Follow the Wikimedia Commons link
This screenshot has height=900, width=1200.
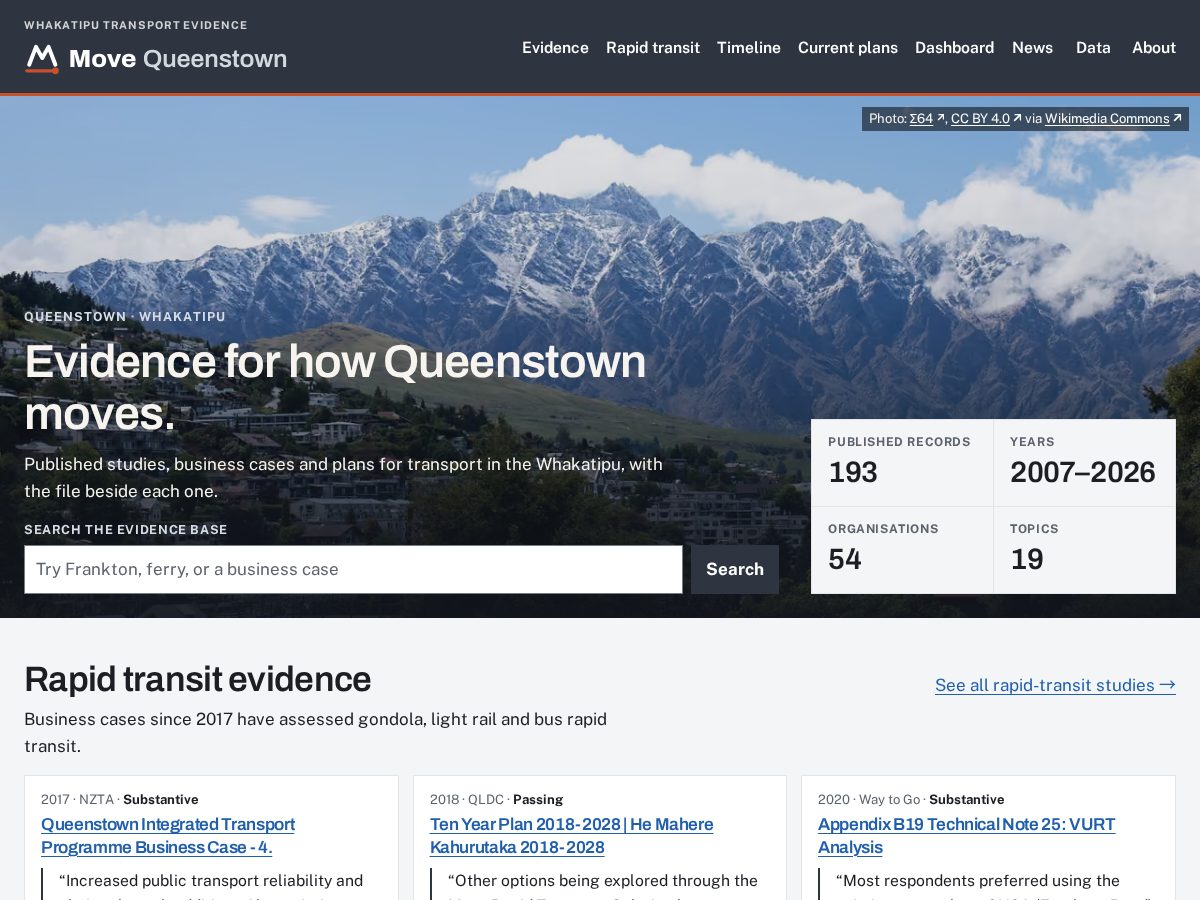point(1113,118)
